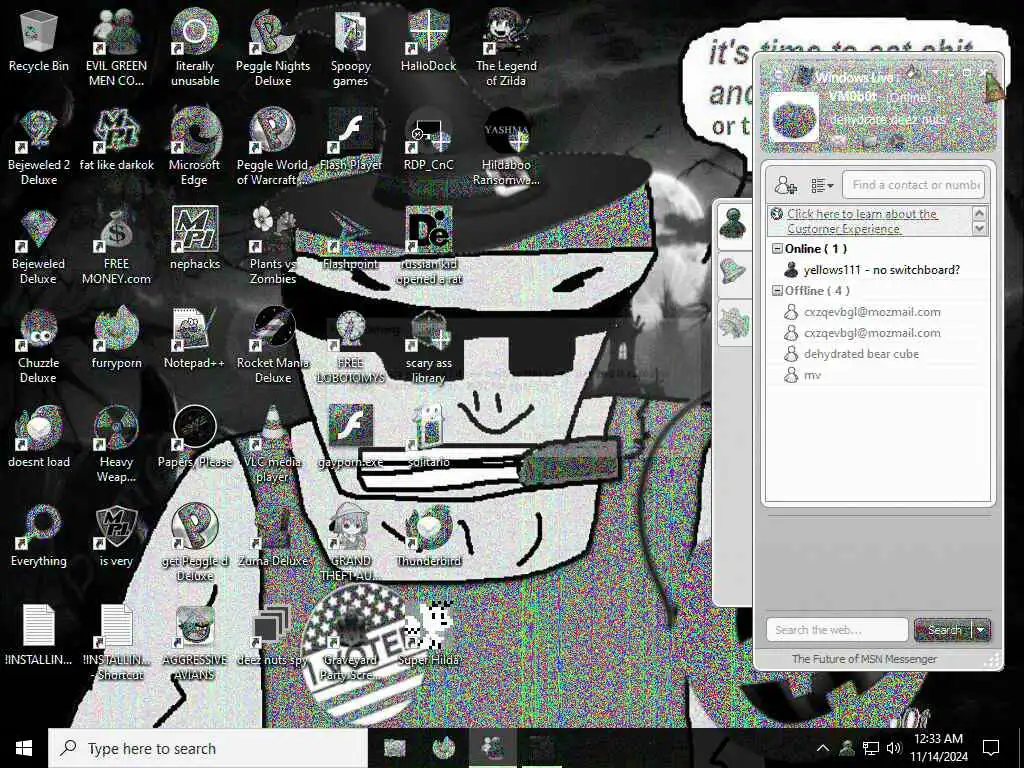Click the taskbar Type here to search box
This screenshot has width=1024, height=768.
pyautogui.click(x=208, y=748)
